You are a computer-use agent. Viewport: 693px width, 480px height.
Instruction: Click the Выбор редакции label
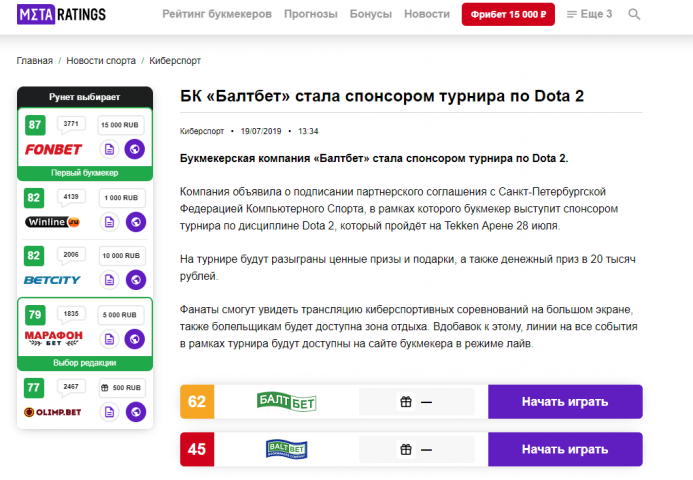pyautogui.click(x=85, y=363)
